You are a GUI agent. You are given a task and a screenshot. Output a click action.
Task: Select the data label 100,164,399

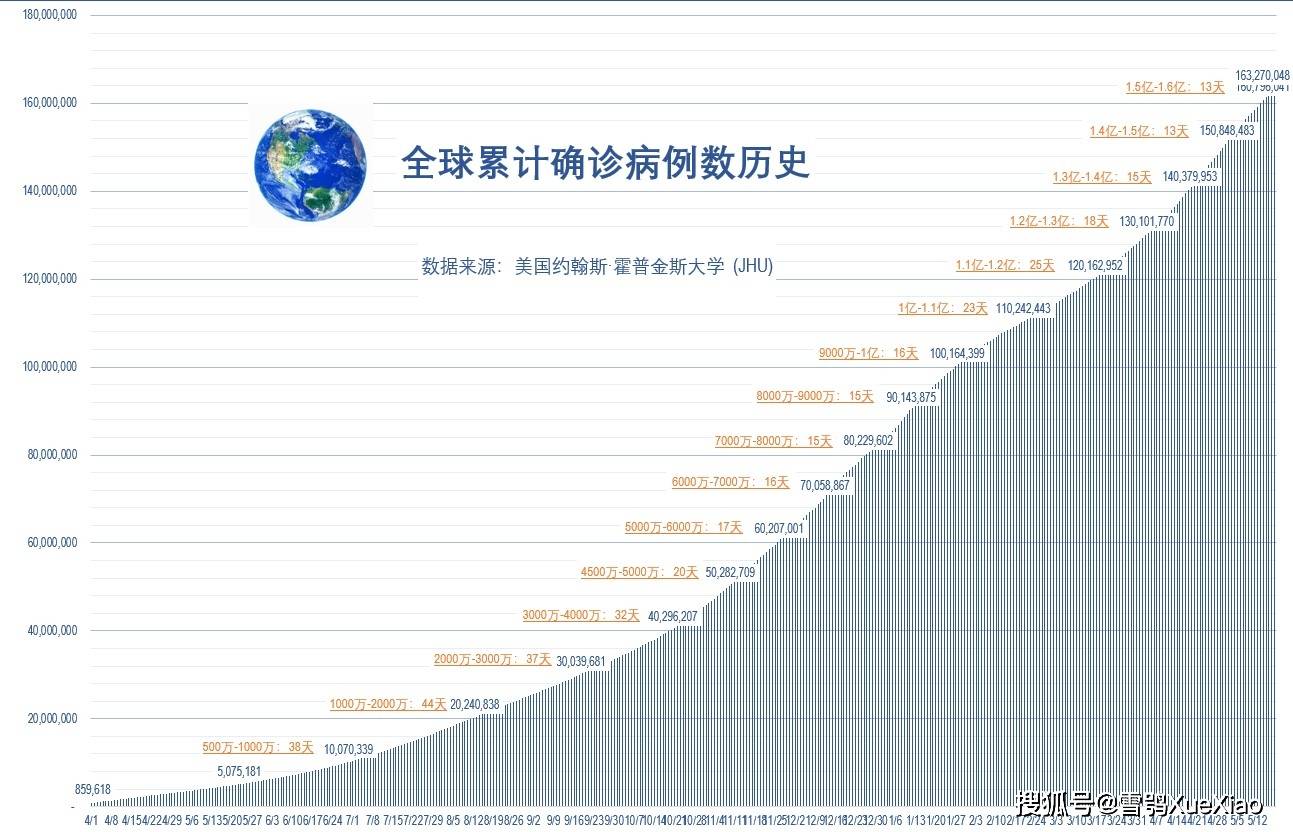(957, 353)
